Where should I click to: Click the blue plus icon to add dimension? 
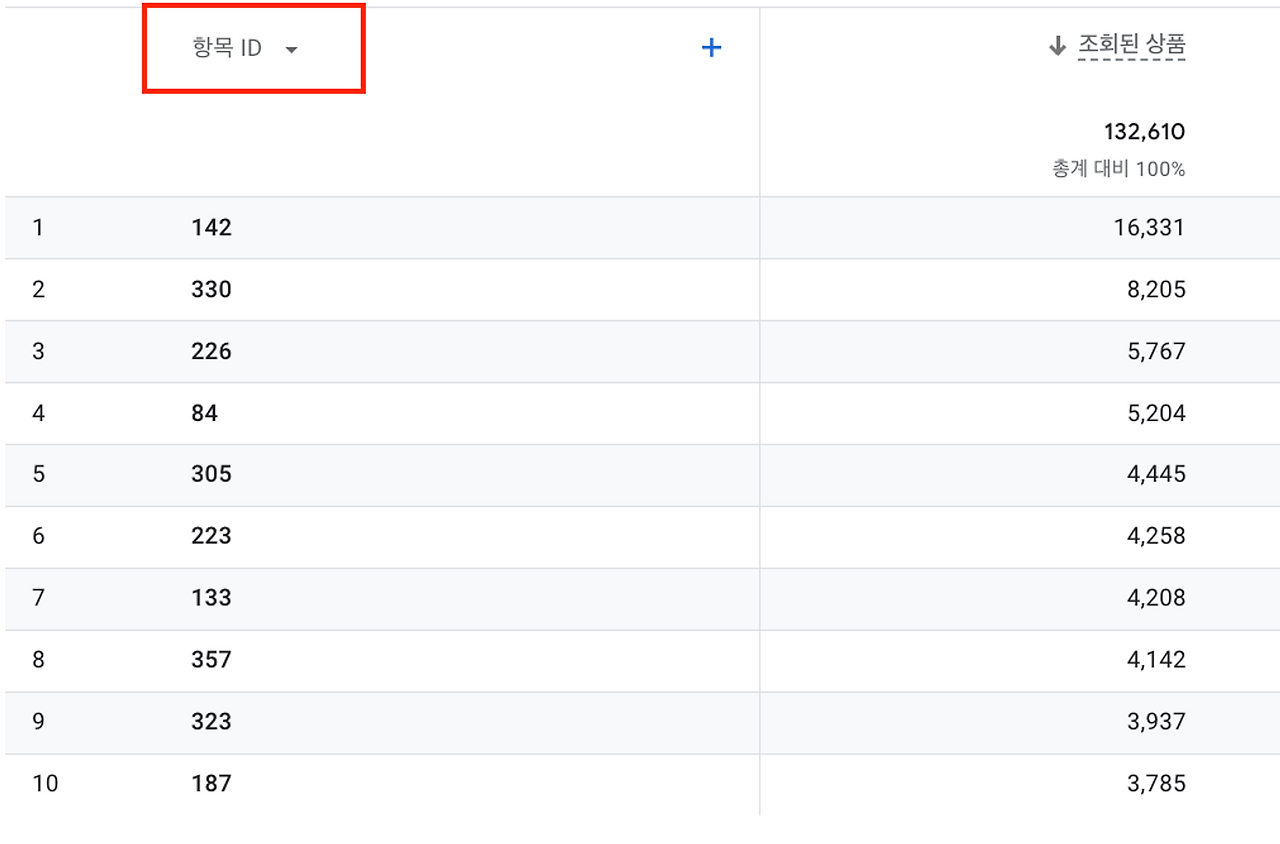click(x=711, y=47)
